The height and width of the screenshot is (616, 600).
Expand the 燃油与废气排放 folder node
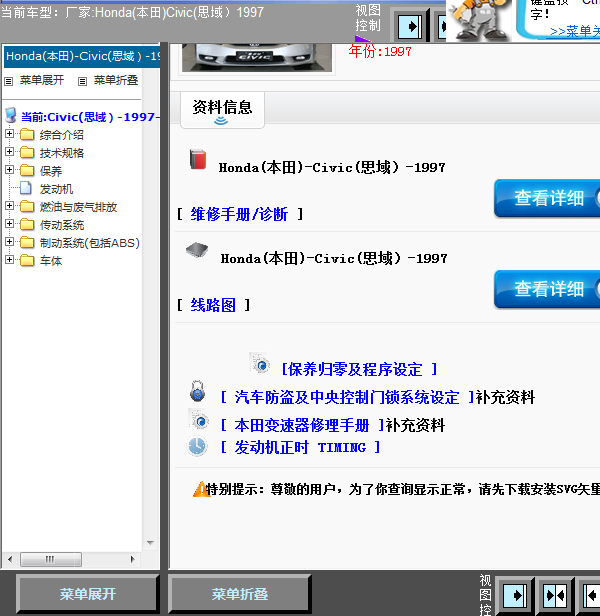pos(9,206)
